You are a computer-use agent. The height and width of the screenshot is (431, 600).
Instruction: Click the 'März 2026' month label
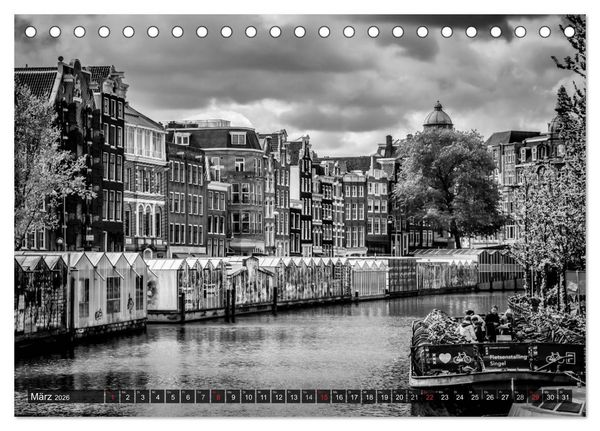pos(50,397)
